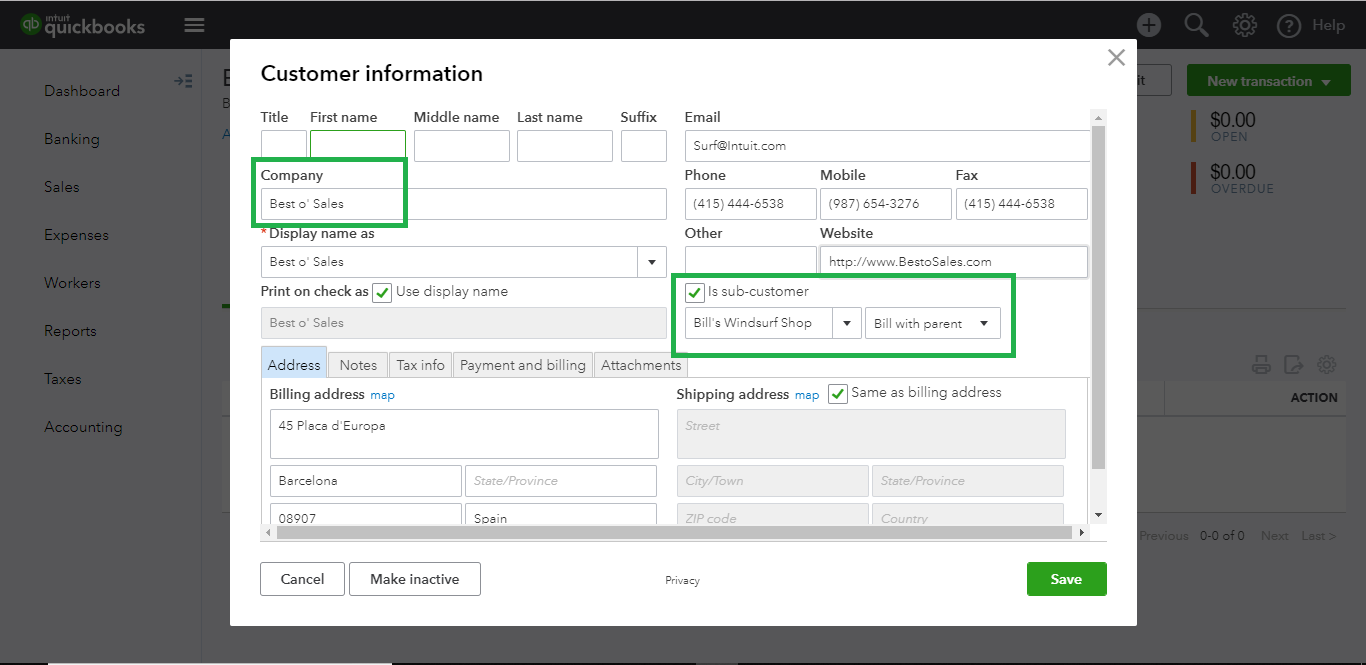1366x665 pixels.
Task: Open the Billing address map link
Action: point(382,395)
